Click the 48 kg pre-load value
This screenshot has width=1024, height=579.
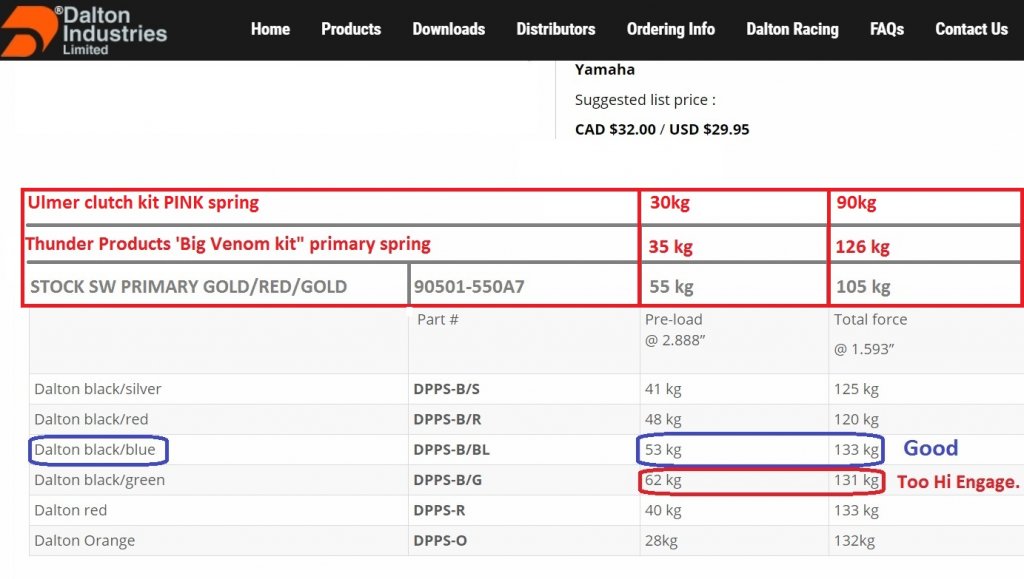pyautogui.click(x=663, y=419)
